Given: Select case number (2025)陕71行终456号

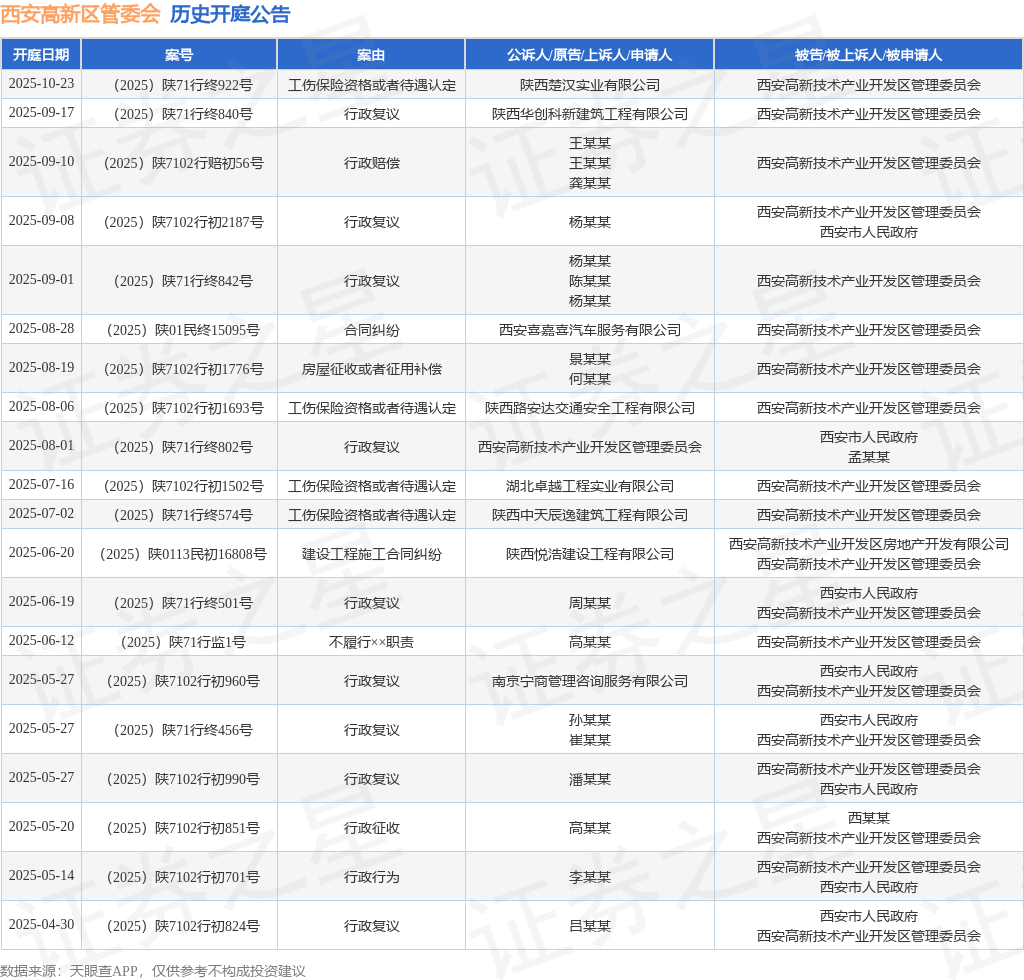Looking at the screenshot, I should pos(180,730).
